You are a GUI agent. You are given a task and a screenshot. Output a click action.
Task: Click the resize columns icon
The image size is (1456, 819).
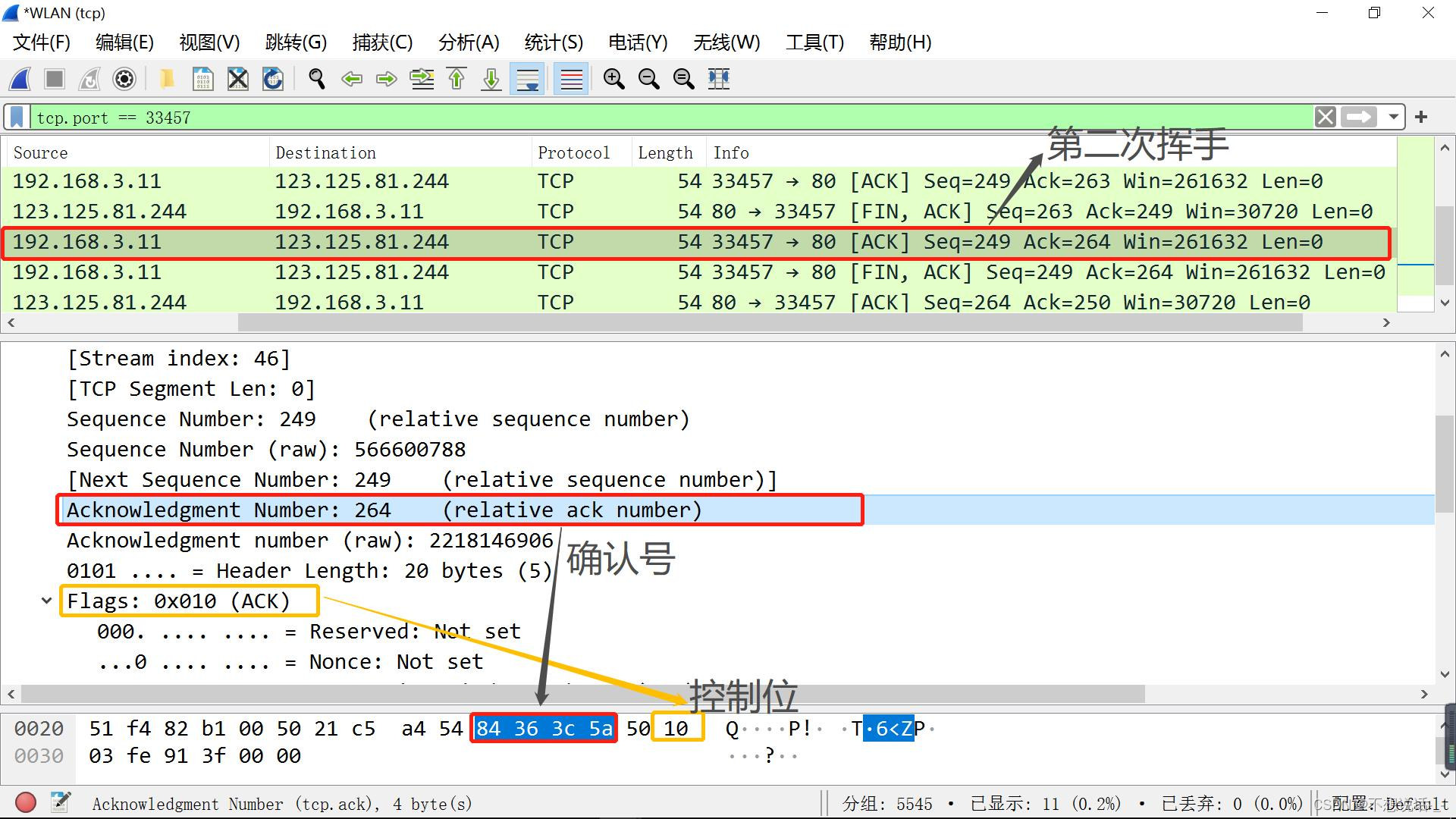[x=719, y=79]
